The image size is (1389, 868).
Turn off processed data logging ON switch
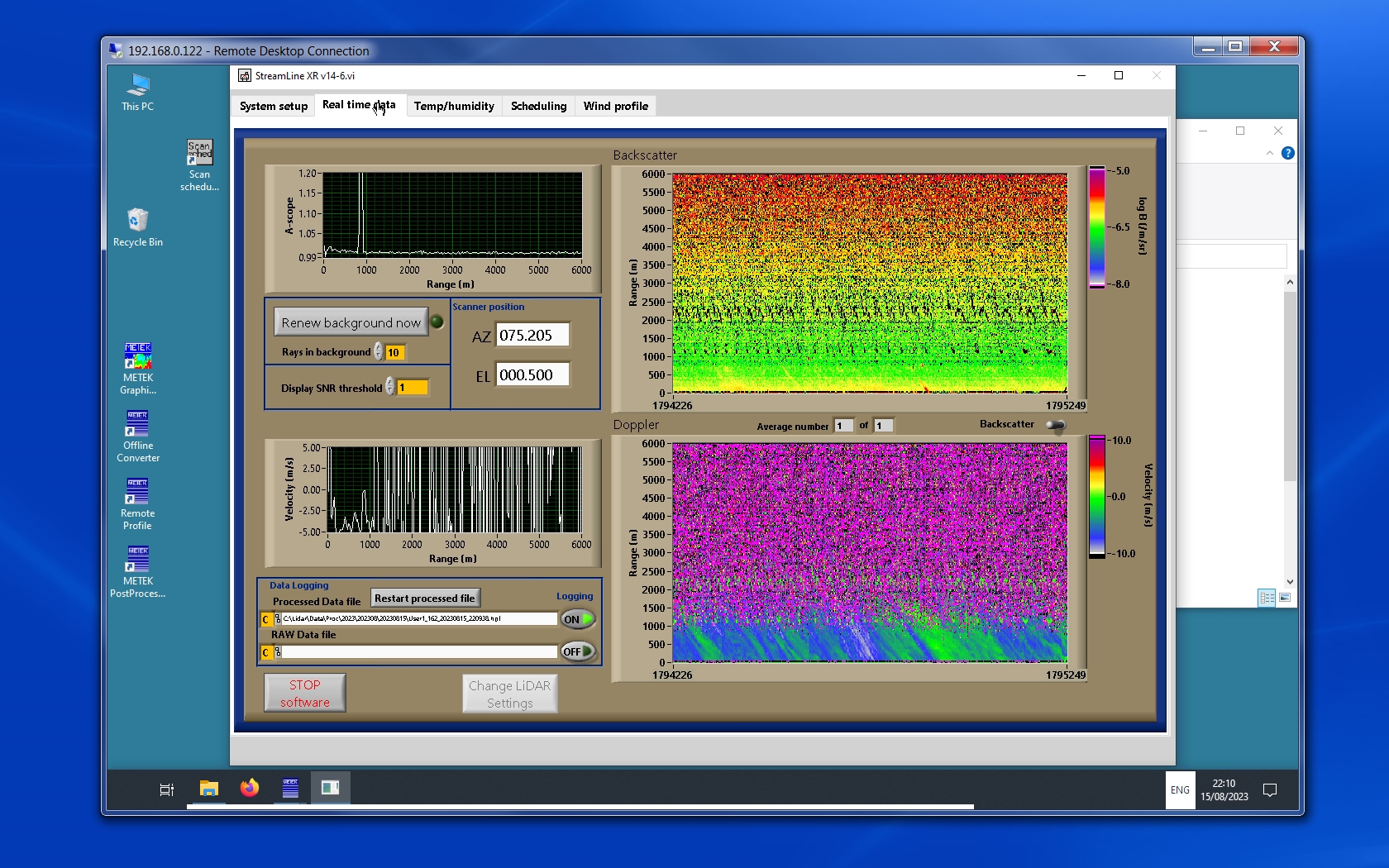577,619
